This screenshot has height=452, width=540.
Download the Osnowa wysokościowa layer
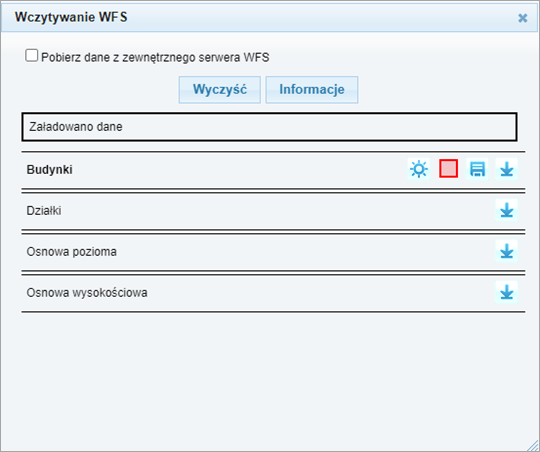coord(507,292)
